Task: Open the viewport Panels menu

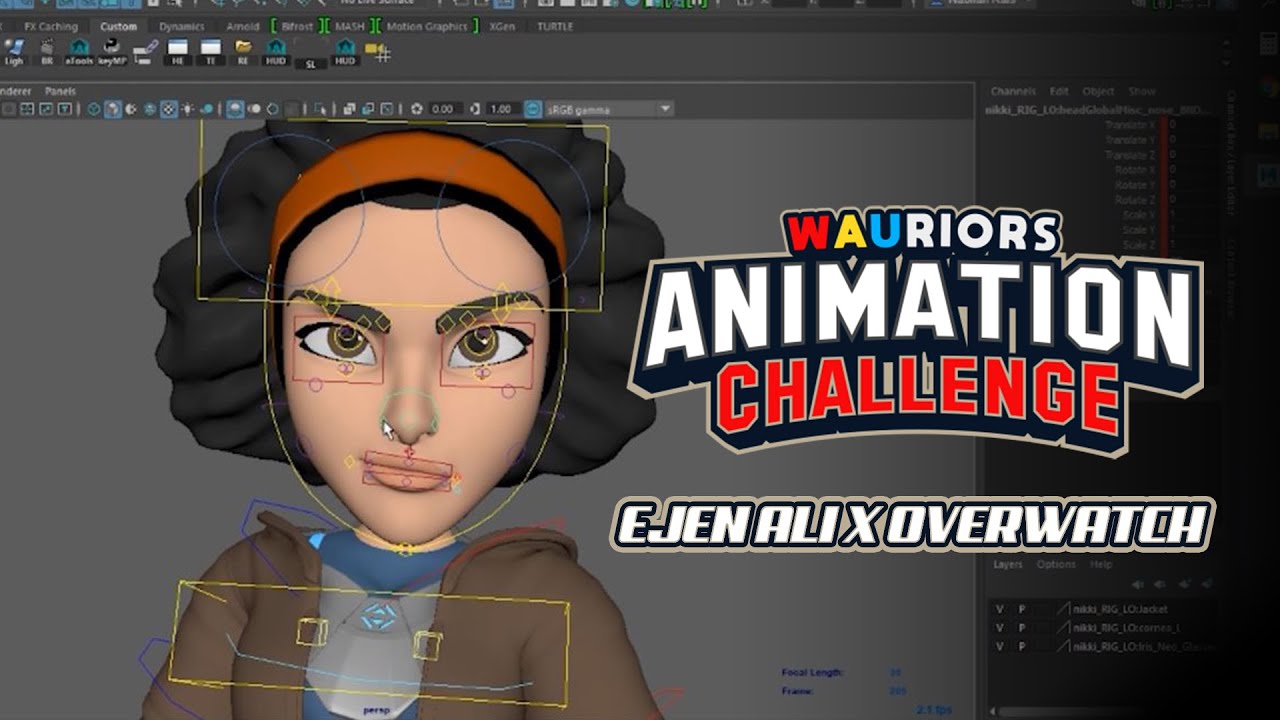Action: [60, 91]
